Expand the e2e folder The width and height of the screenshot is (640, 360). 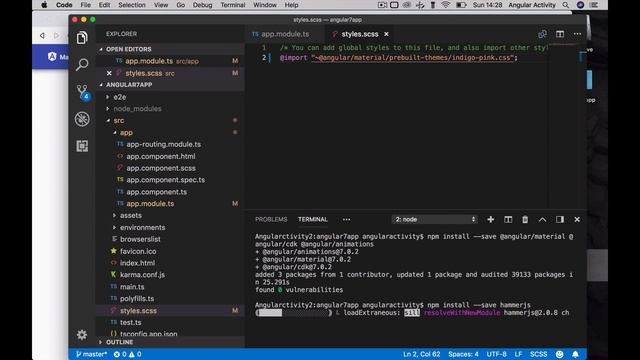pos(120,97)
